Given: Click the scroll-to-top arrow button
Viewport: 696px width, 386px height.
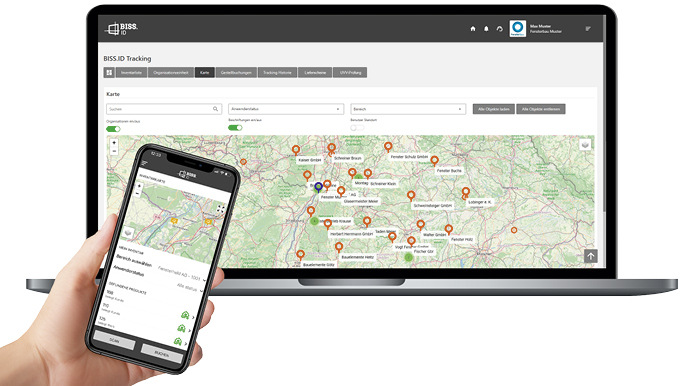Looking at the screenshot, I should pyautogui.click(x=590, y=256).
